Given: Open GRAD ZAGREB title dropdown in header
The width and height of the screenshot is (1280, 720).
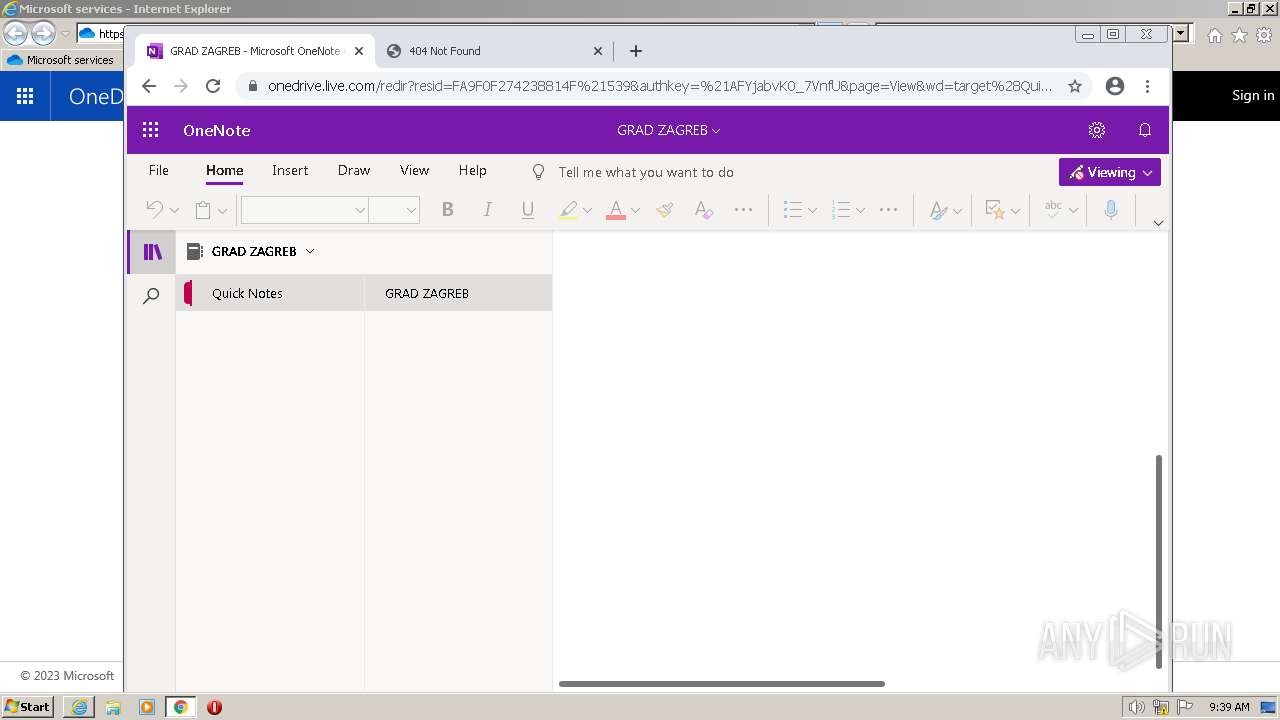Looking at the screenshot, I should tap(668, 130).
